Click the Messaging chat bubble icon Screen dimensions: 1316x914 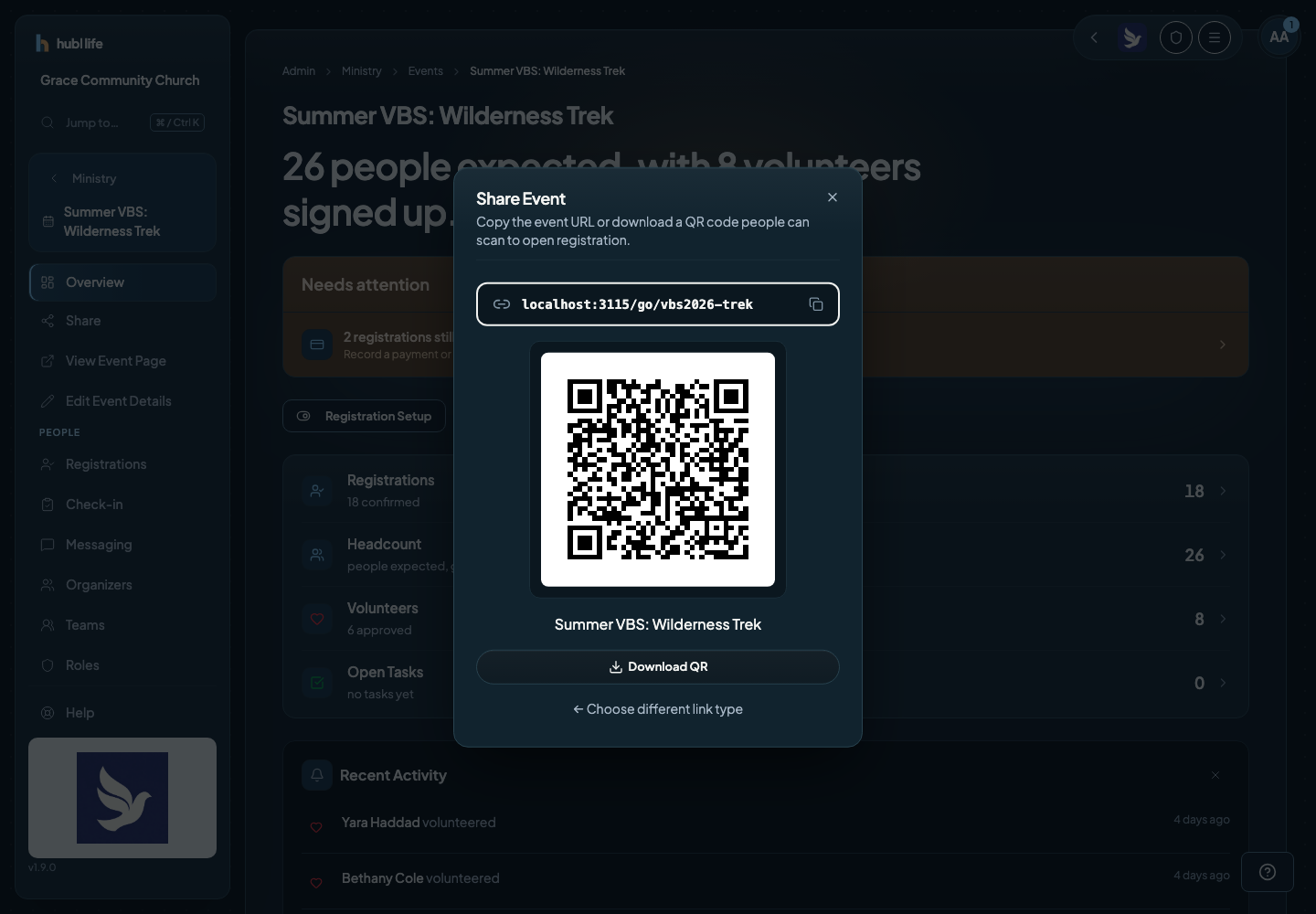[48, 545]
